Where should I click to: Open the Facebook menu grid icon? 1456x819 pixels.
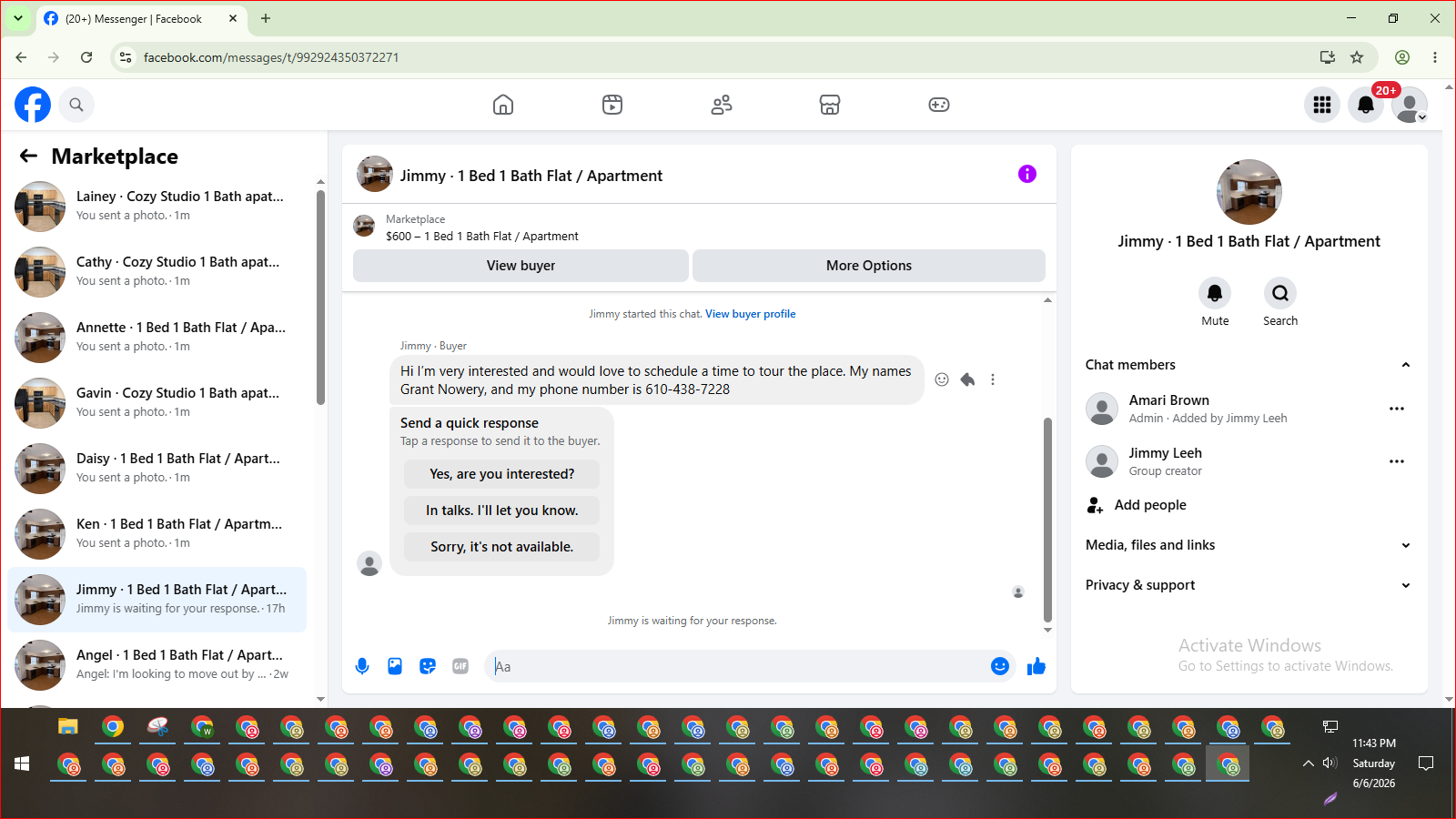point(1322,105)
